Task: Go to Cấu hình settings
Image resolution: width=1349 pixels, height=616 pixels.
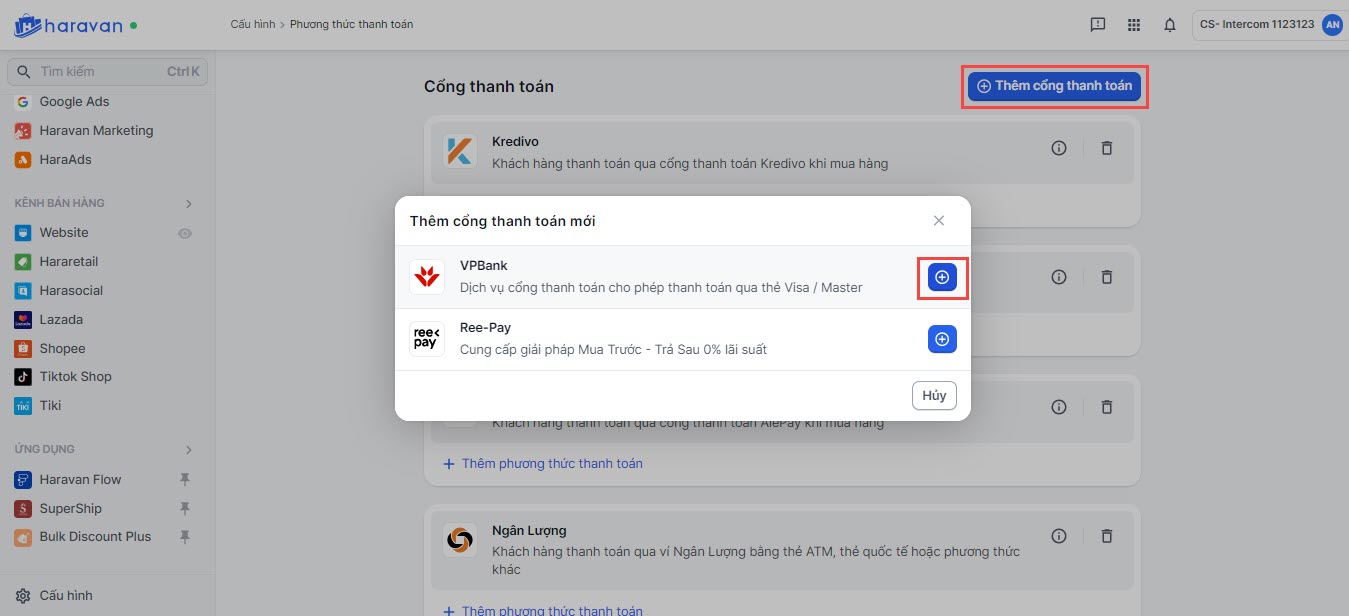Action: (65, 596)
